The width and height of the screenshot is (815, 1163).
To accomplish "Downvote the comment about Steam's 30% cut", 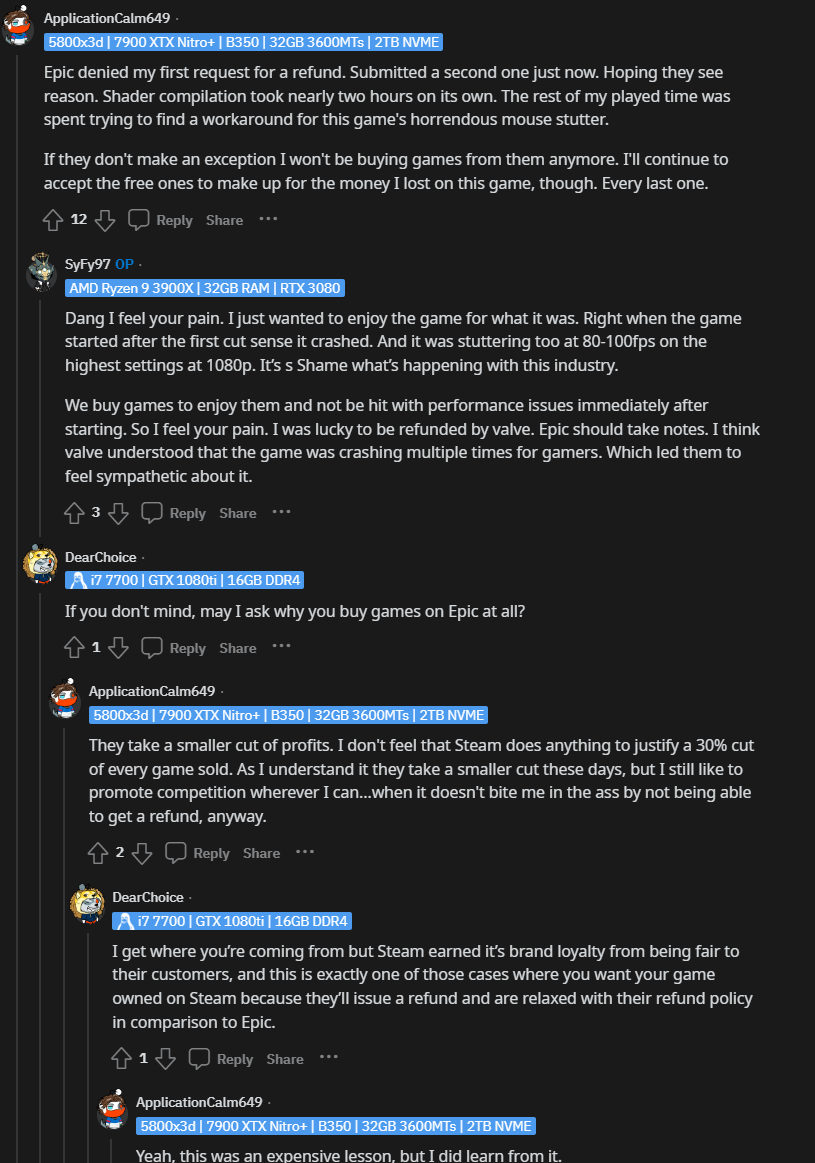I will point(142,853).
